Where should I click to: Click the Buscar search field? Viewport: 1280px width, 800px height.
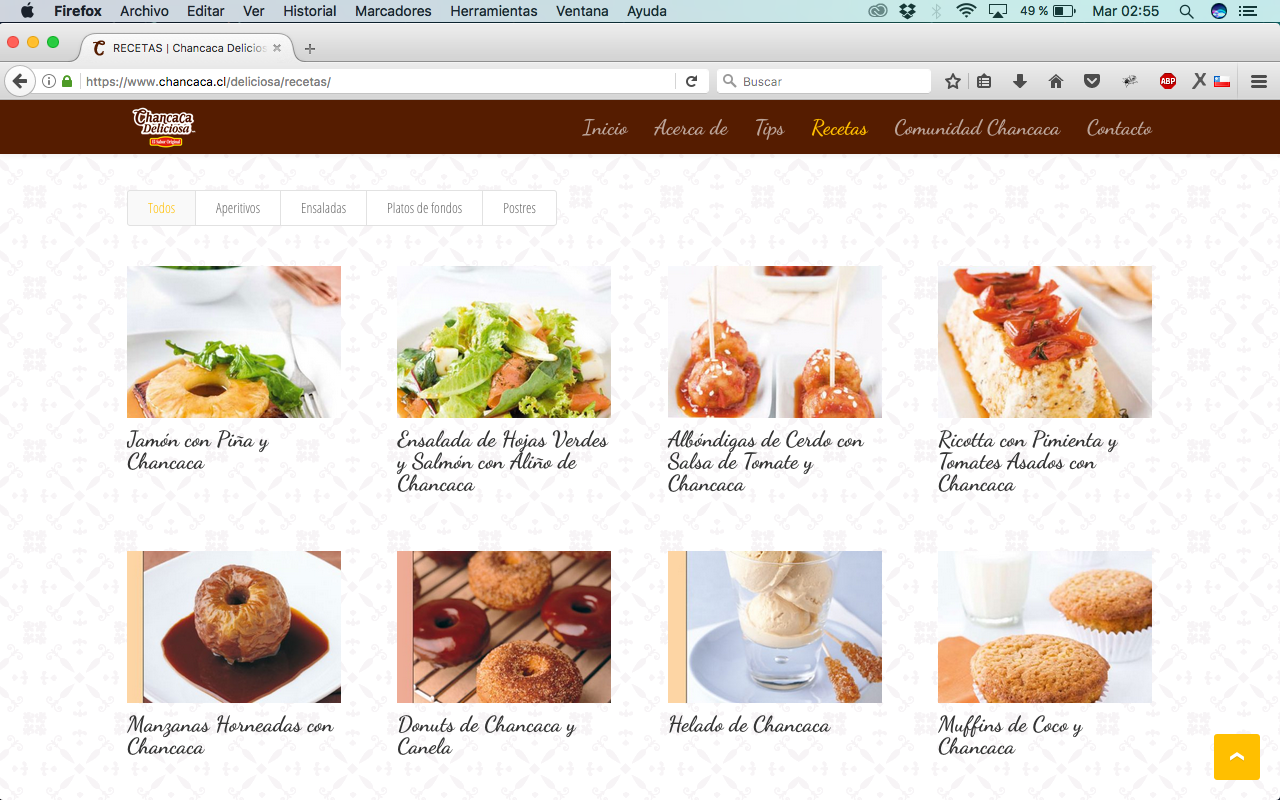pyautogui.click(x=824, y=81)
